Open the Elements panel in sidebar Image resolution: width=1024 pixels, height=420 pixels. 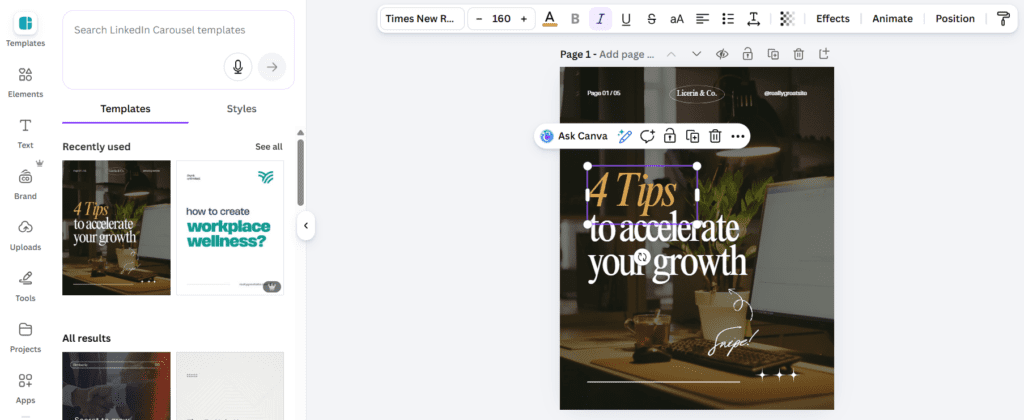click(25, 80)
